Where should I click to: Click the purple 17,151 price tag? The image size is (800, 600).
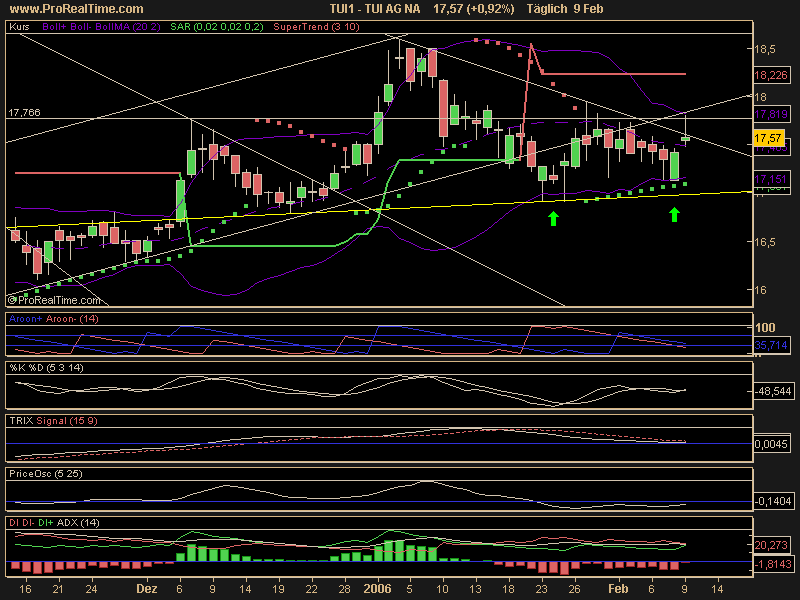770,179
